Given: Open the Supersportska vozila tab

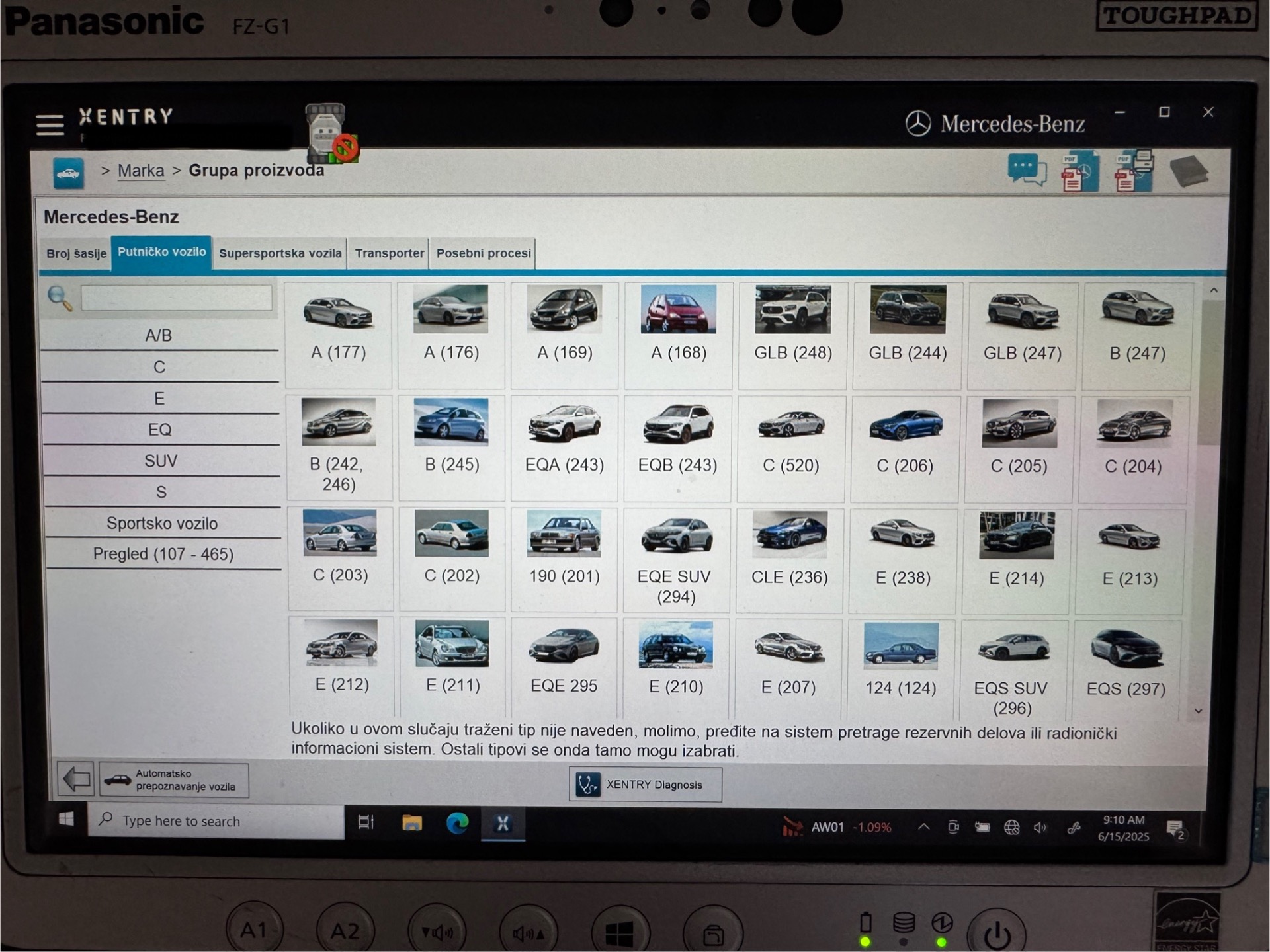Looking at the screenshot, I should pos(280,253).
